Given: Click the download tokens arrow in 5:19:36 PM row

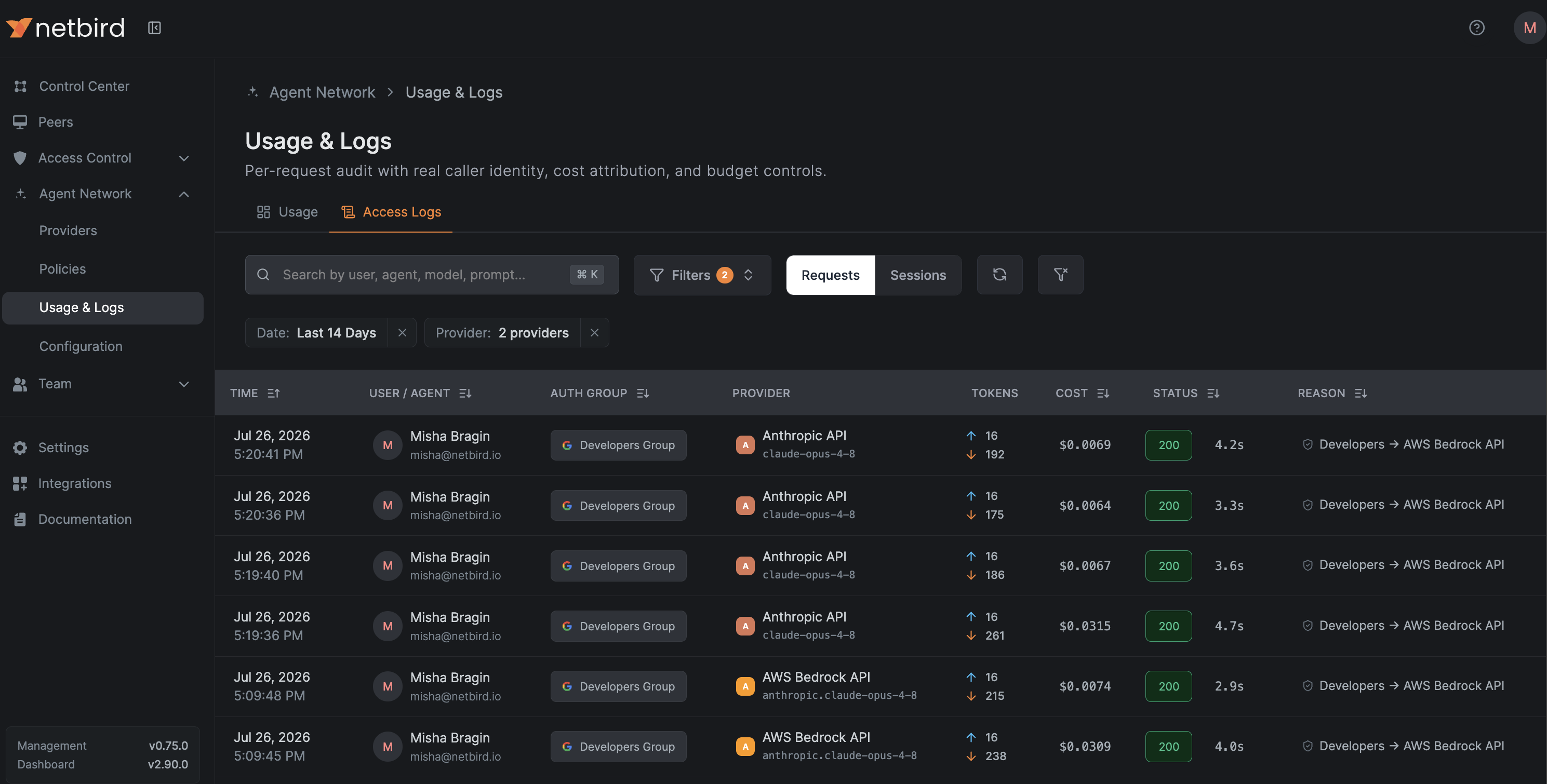Looking at the screenshot, I should (971, 635).
